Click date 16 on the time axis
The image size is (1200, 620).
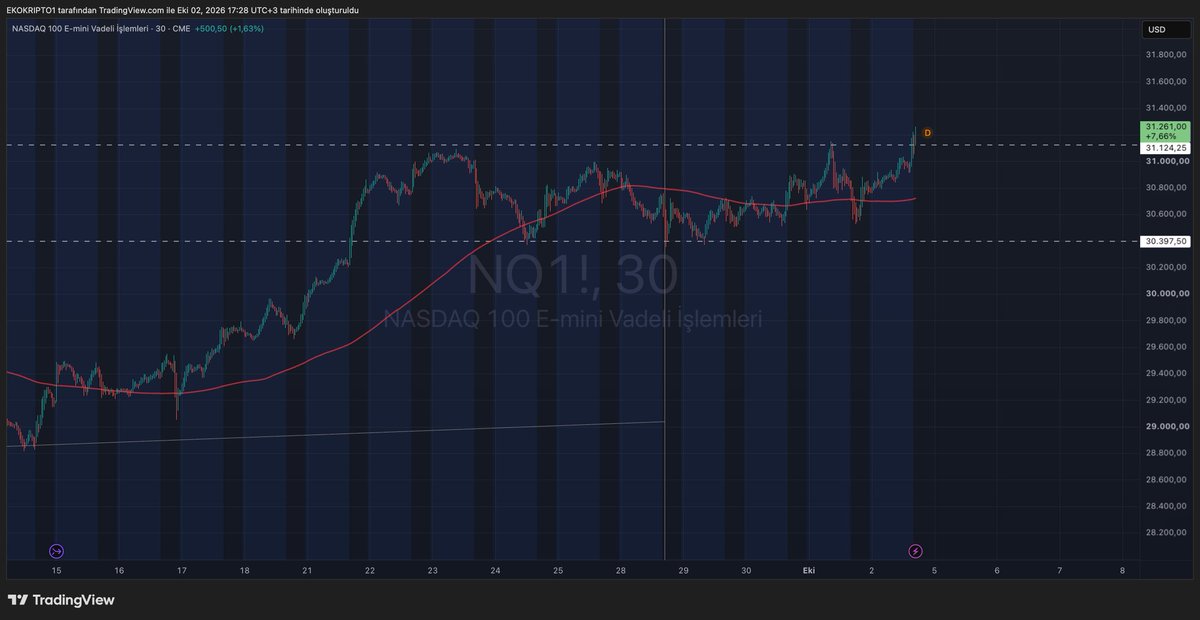coord(119,571)
